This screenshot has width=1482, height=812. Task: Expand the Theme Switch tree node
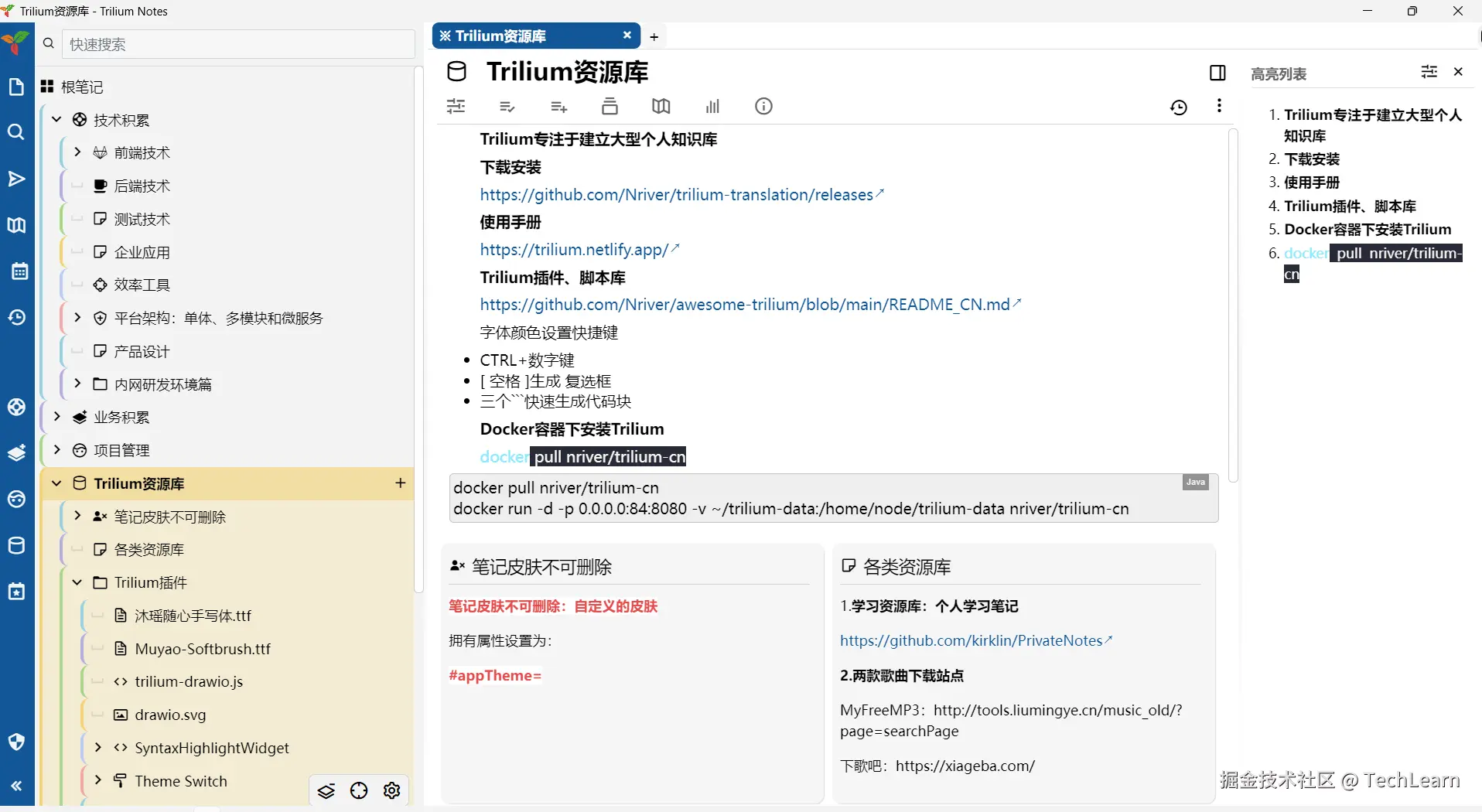[97, 780]
